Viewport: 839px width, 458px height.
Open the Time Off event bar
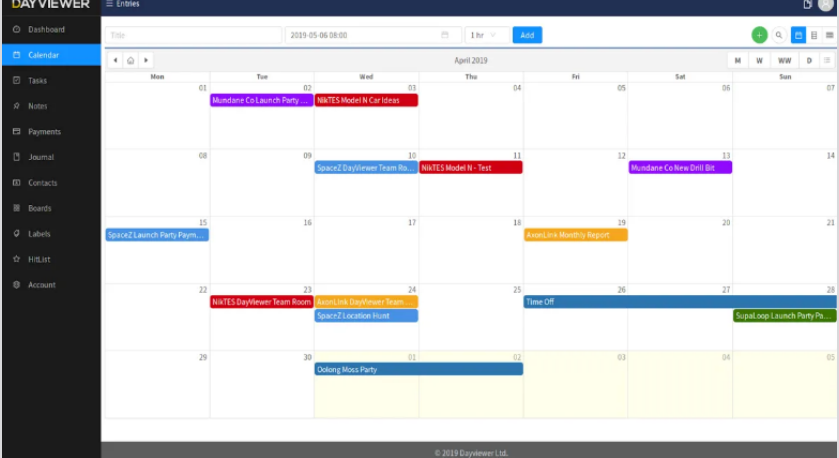tap(680, 302)
